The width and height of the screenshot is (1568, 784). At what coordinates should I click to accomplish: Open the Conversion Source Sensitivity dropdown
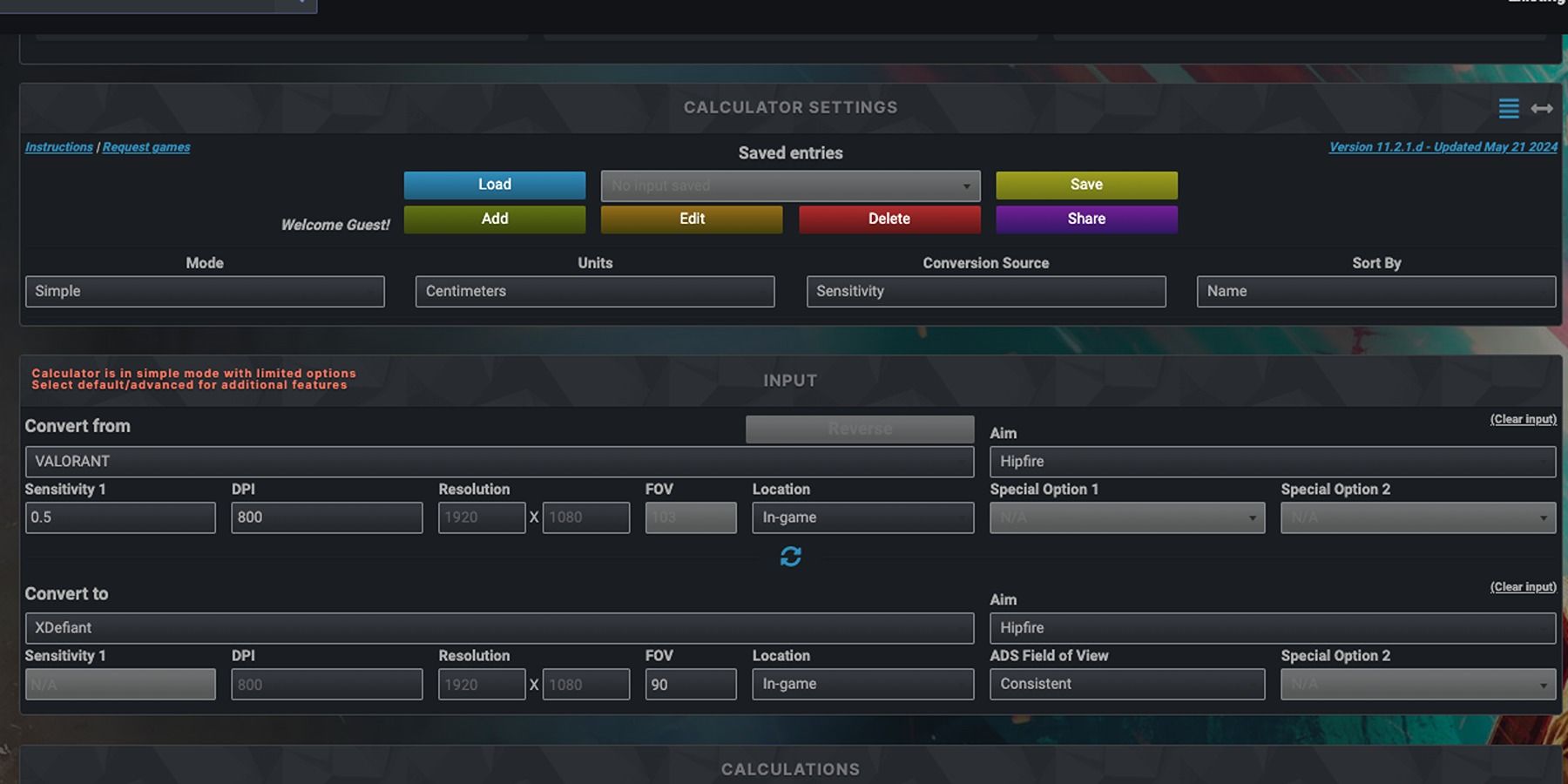tap(985, 292)
